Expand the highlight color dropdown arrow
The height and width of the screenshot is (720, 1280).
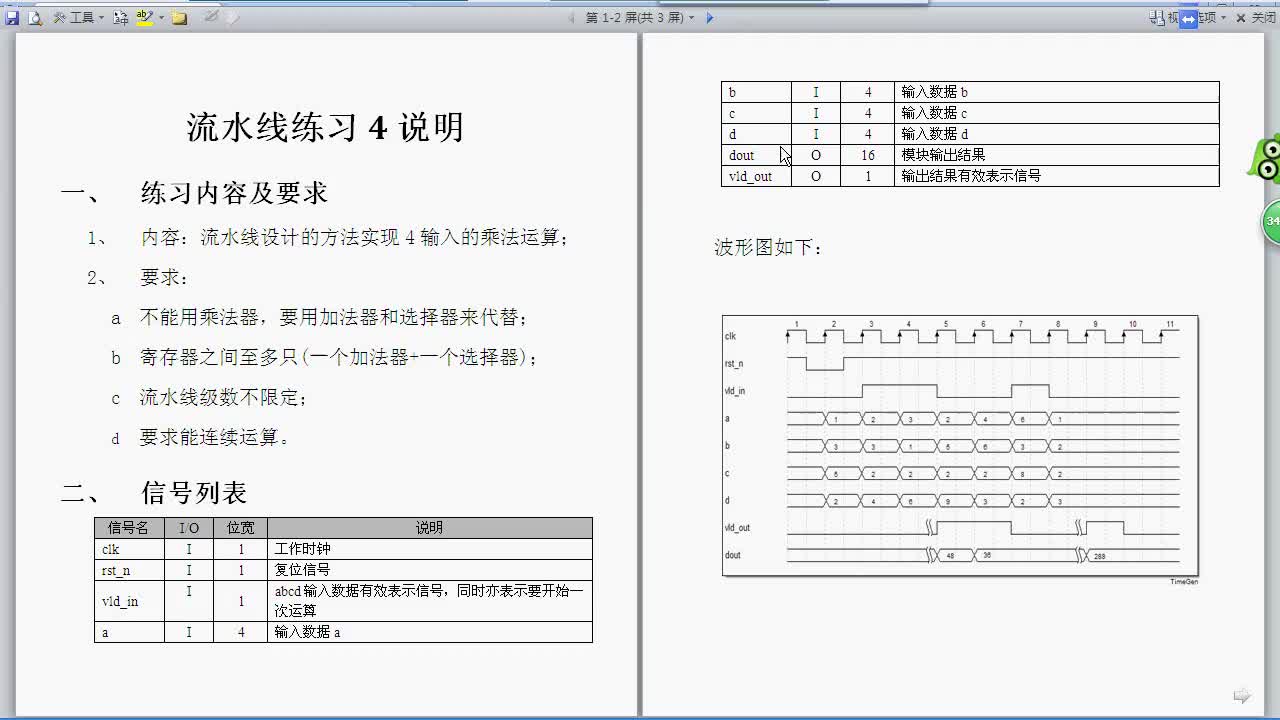pyautogui.click(x=161, y=18)
